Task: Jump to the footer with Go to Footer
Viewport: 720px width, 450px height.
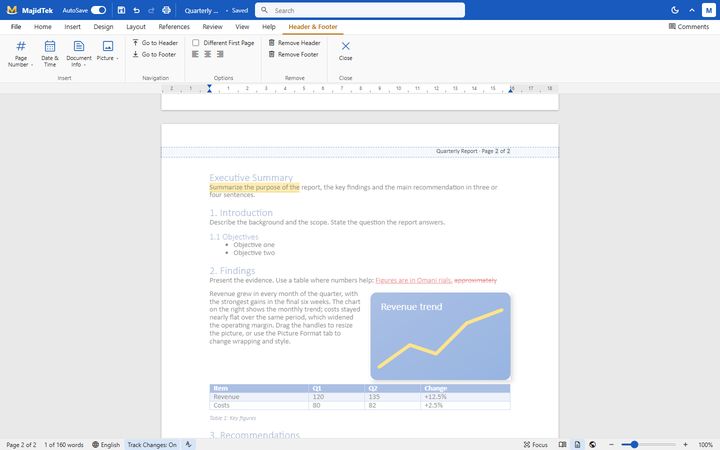Action: (154, 54)
